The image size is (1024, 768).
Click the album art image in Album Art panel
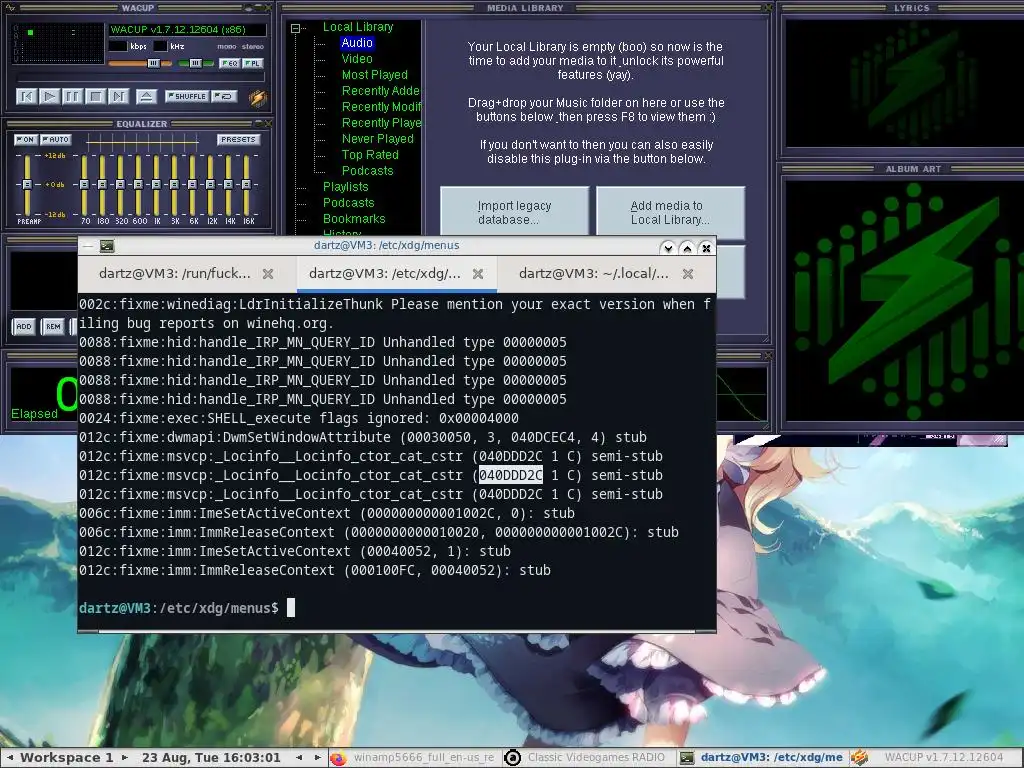(x=904, y=301)
